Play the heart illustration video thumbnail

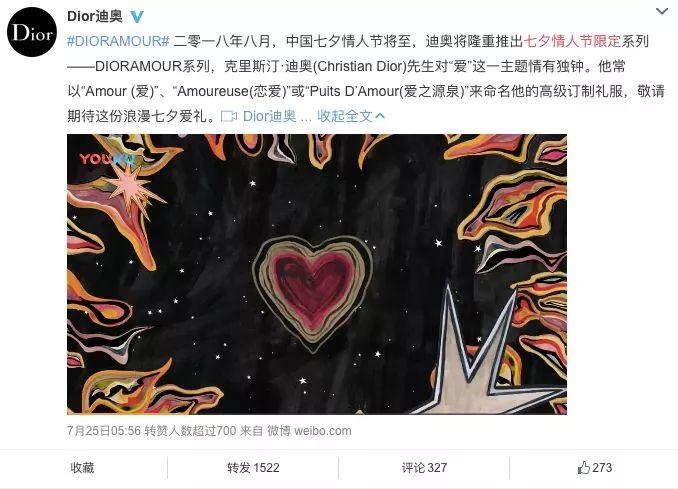[317, 274]
